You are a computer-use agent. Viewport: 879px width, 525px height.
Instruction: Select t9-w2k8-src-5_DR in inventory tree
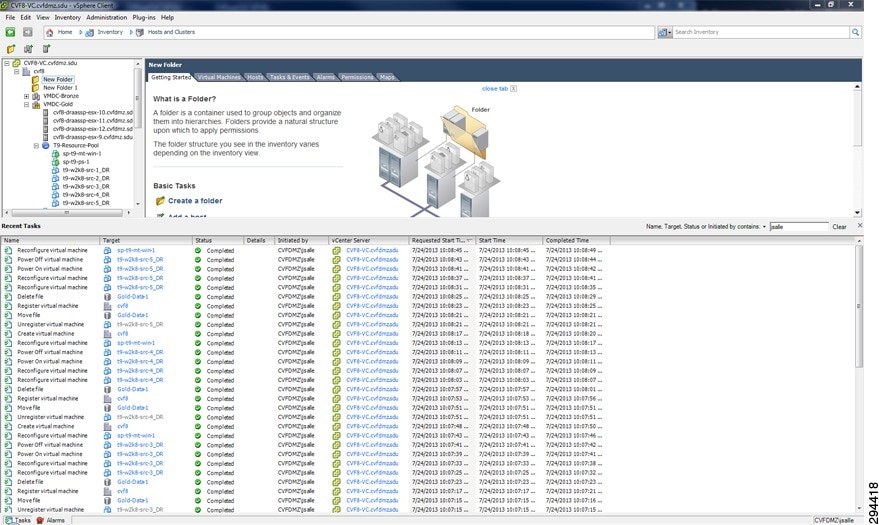coord(86,203)
